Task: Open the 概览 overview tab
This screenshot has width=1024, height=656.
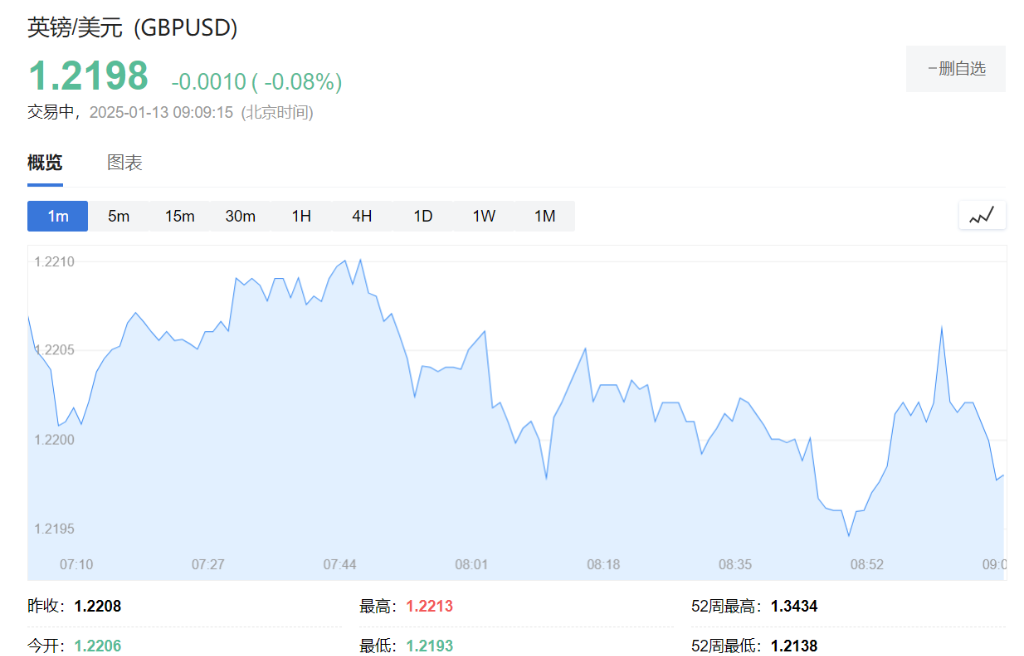Action: (x=45, y=163)
